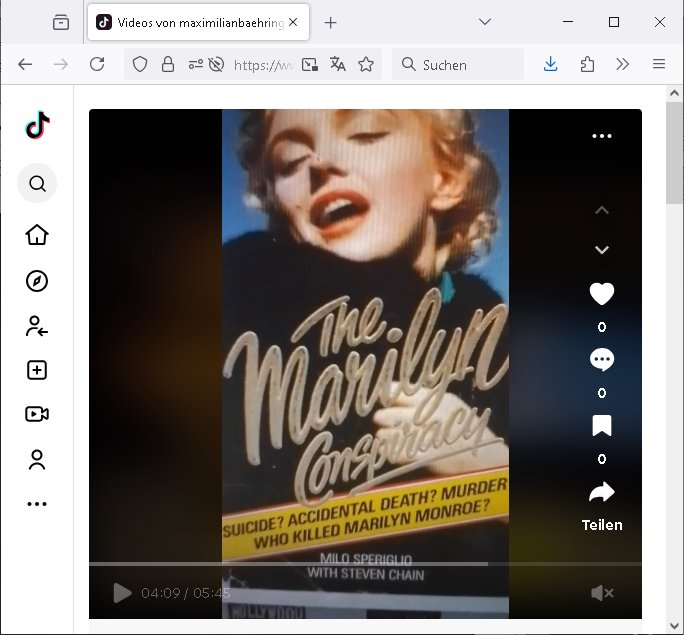Open the site permissions icon

195,65
